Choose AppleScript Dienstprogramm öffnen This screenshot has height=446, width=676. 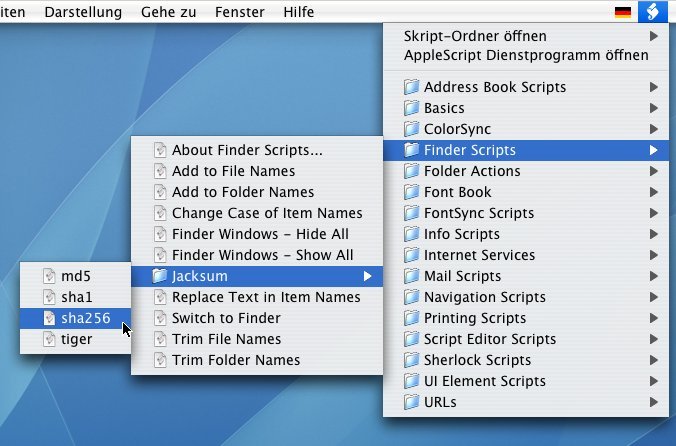(526, 55)
